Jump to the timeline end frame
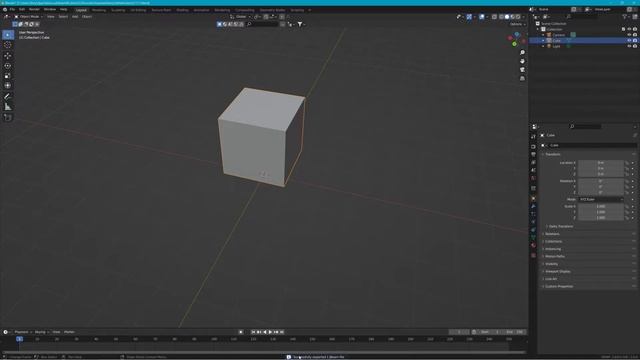 282,332
